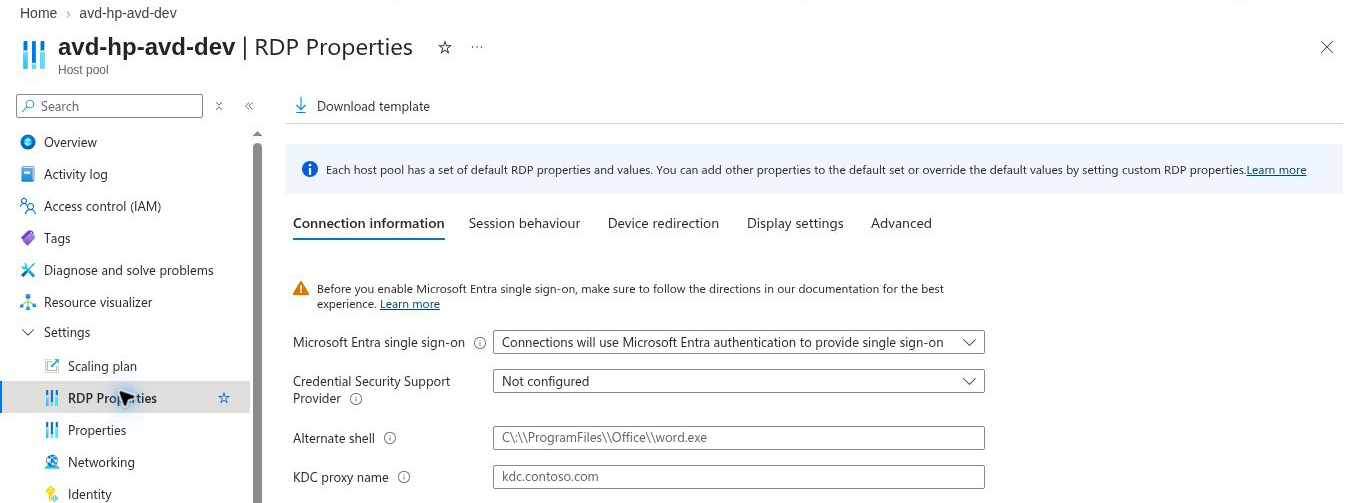The width and height of the screenshot is (1363, 503).
Task: Click the Identity icon in sidebar
Action: (52, 494)
